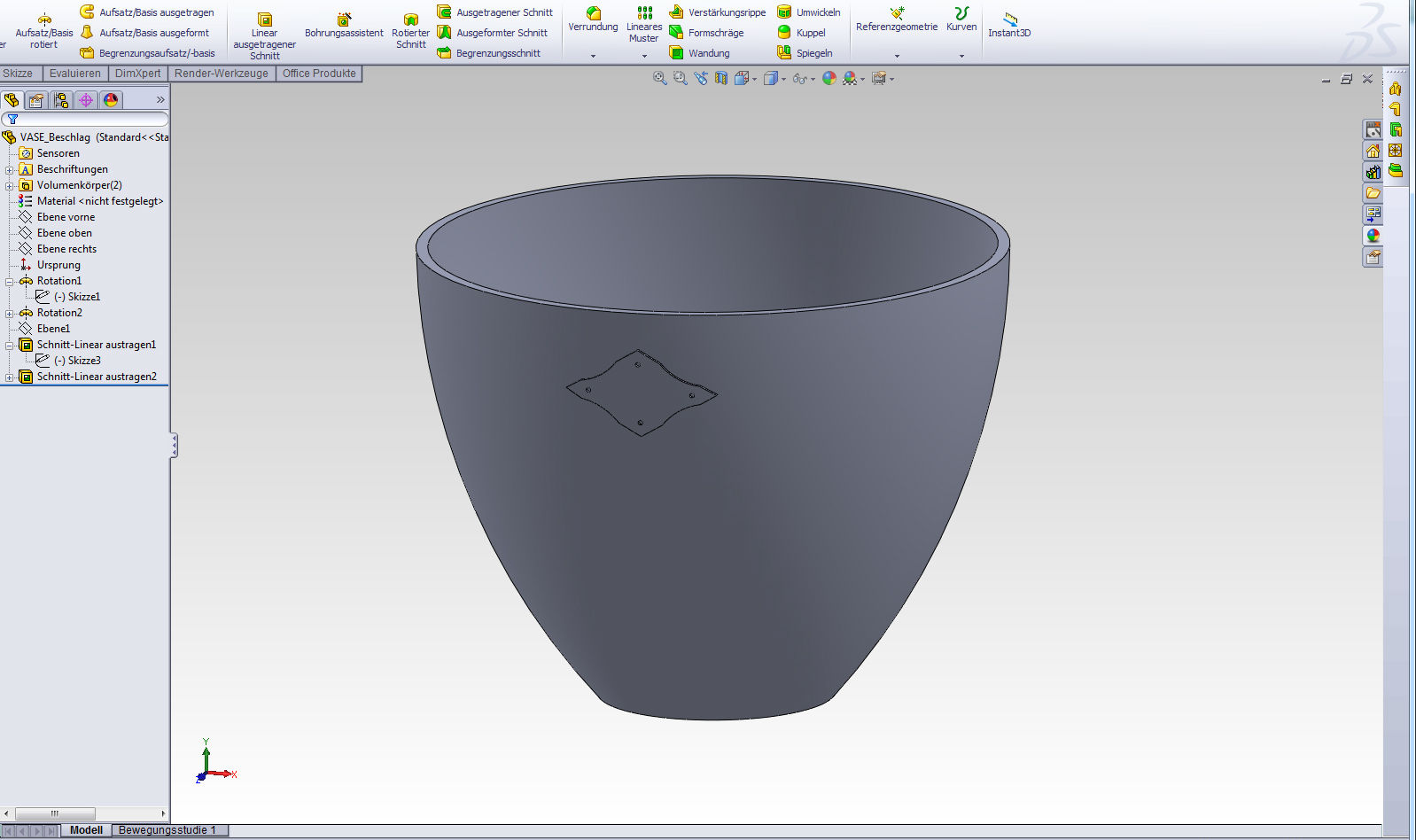Collapse the Rotation1 feature node
The image size is (1416, 840).
9,281
